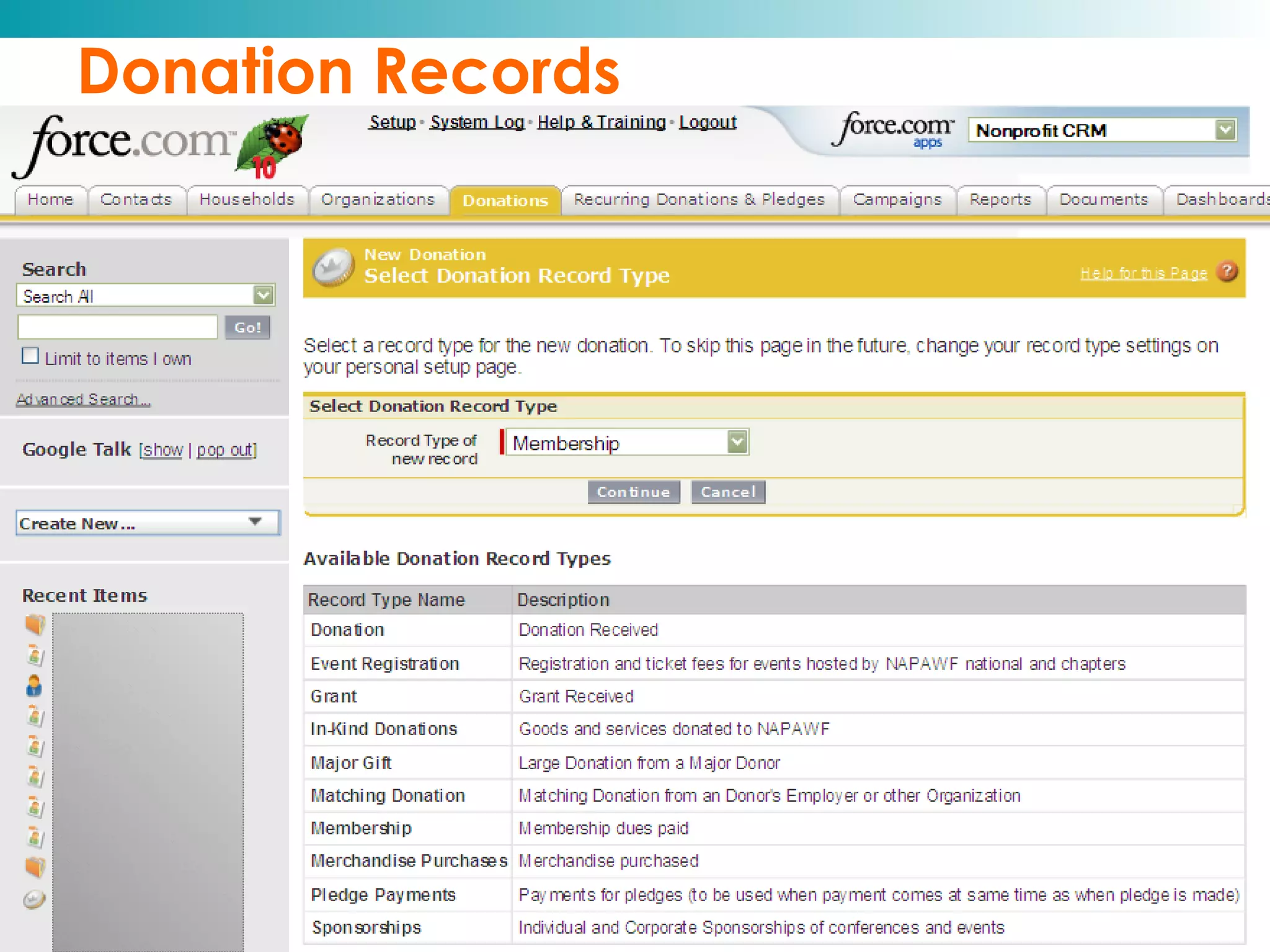Open Help for this Page link
The image size is (1270, 952).
click(x=1143, y=273)
